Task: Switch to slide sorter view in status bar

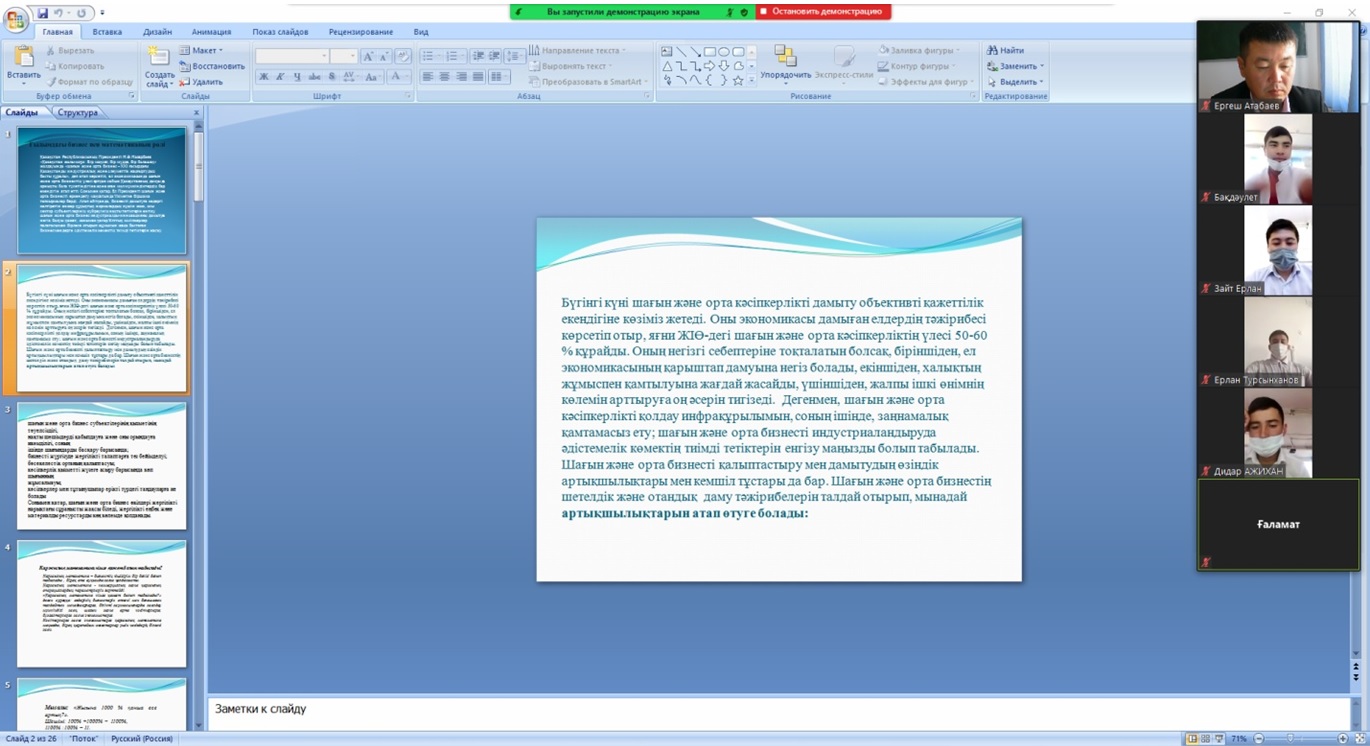Action: [x=1206, y=739]
